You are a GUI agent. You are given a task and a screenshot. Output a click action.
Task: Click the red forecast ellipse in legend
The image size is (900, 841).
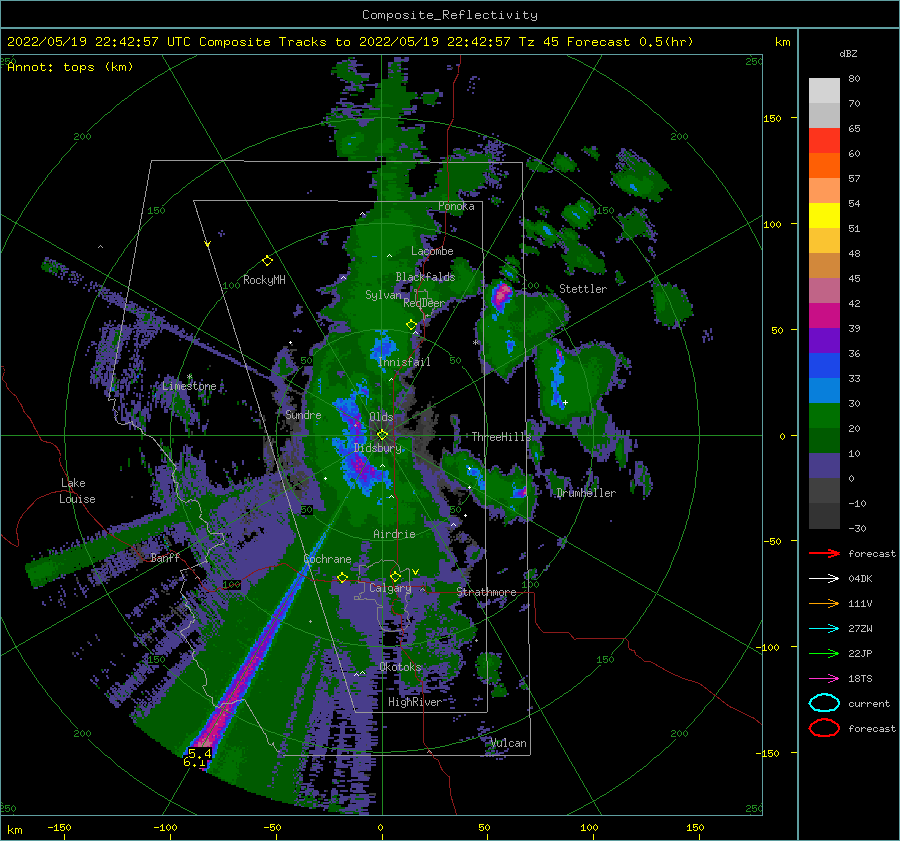click(824, 728)
